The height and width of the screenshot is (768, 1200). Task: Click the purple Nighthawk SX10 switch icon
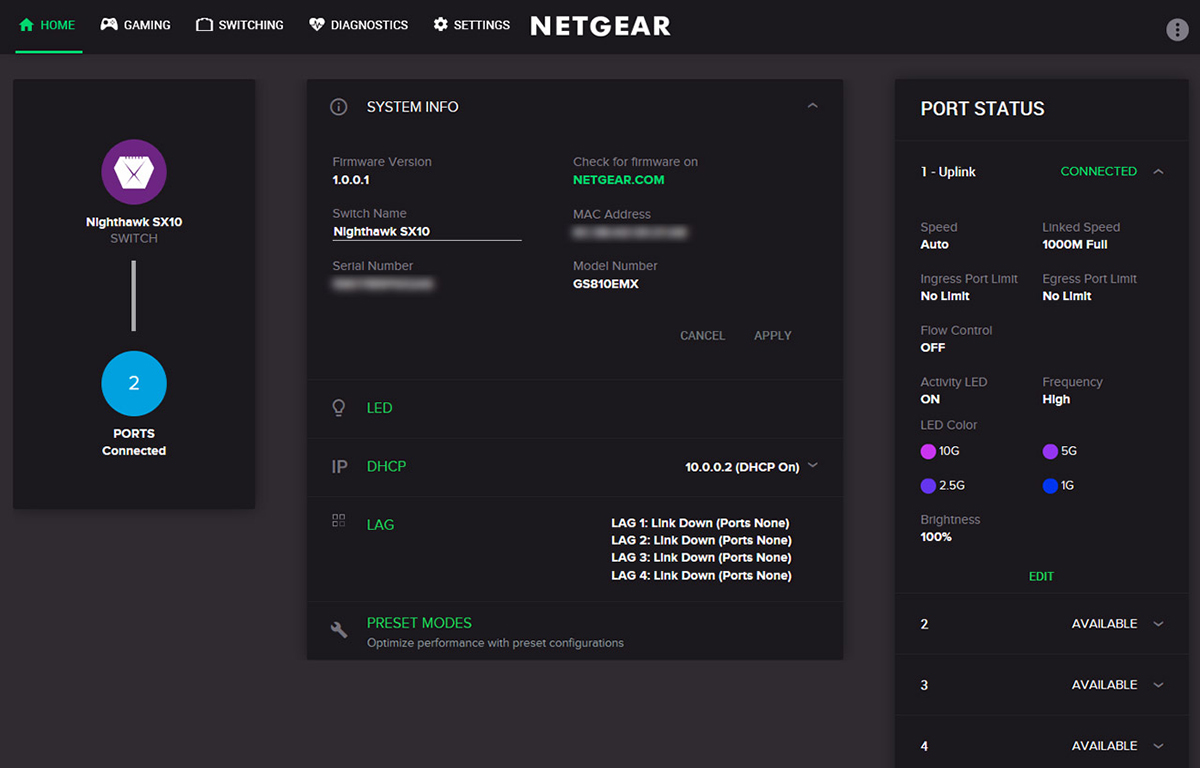[x=134, y=172]
